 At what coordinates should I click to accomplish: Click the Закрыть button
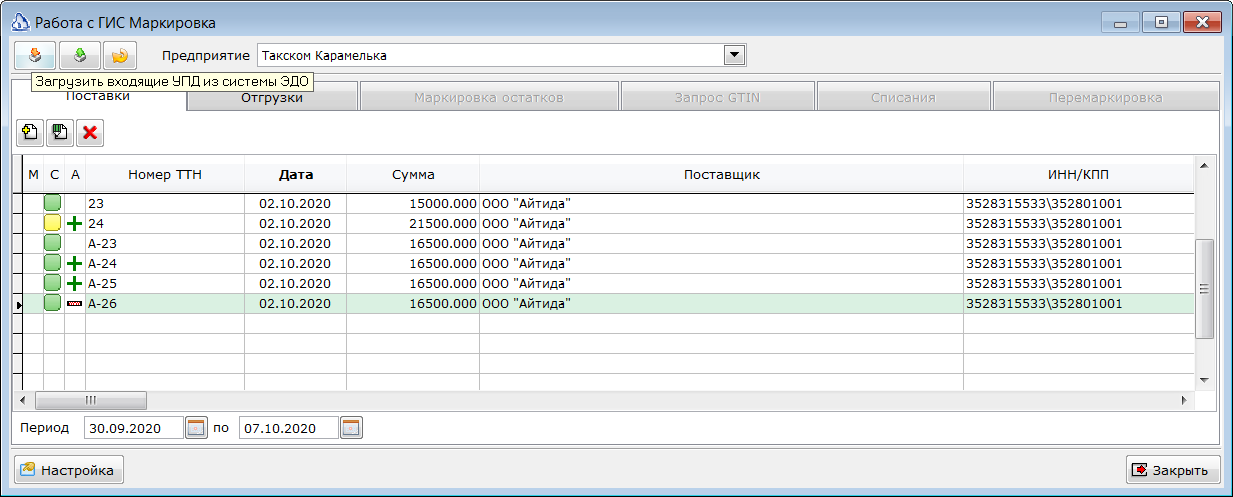[x=1172, y=469]
